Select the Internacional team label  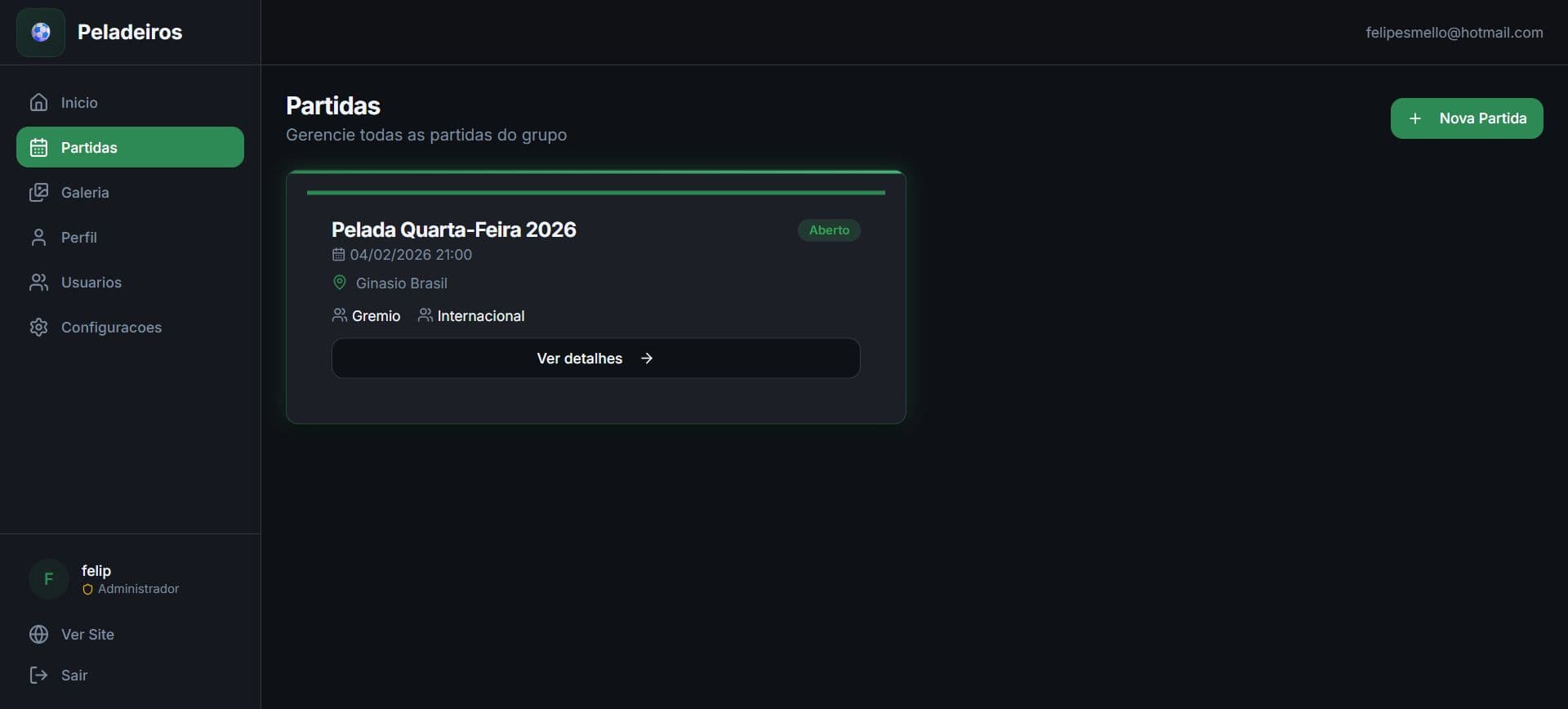(x=480, y=316)
